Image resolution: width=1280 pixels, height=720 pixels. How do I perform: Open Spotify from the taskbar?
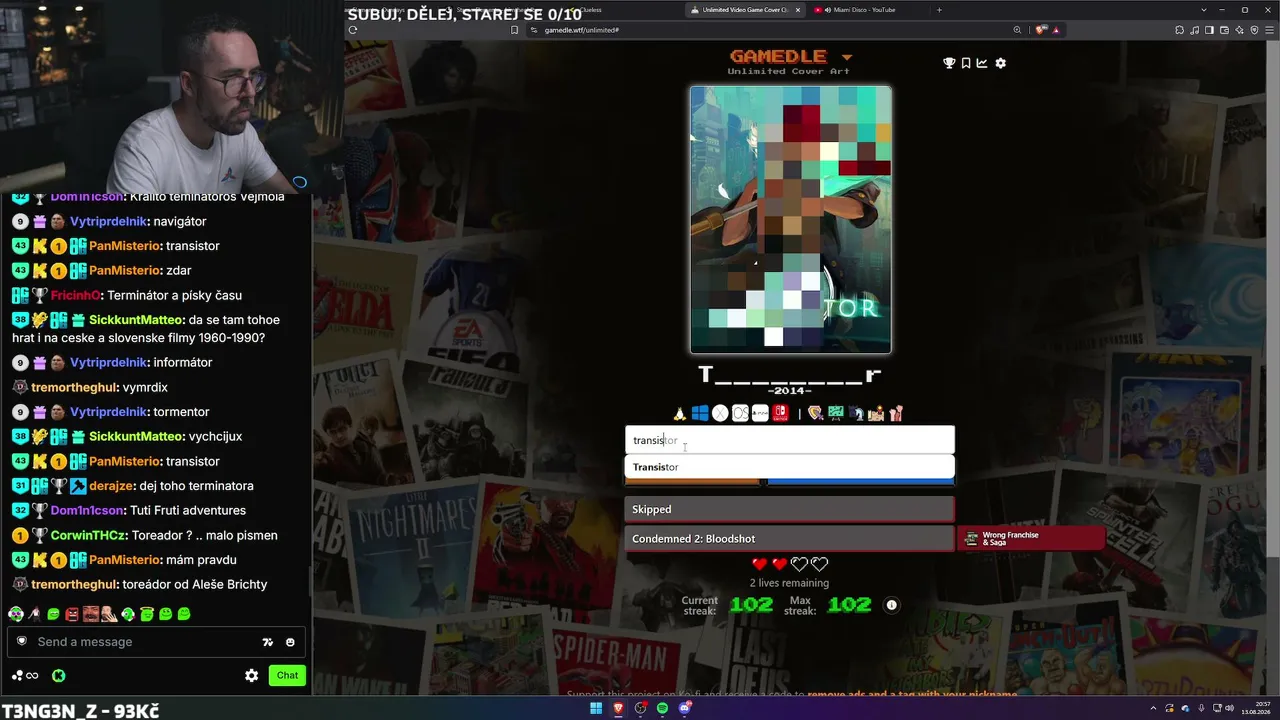[x=662, y=708]
